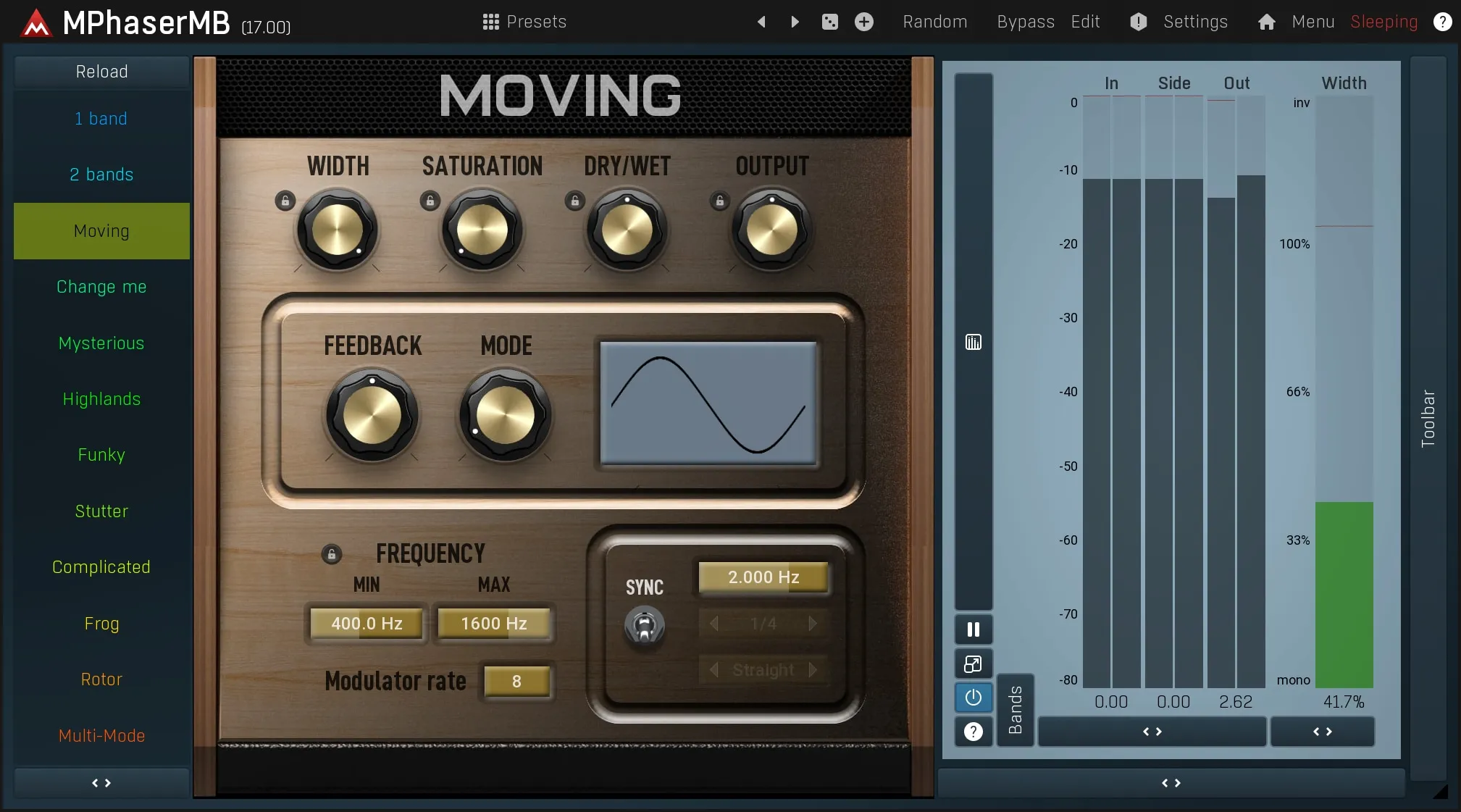This screenshot has width=1461, height=812.
Task: Click the random preset dice icon
Action: 830,22
